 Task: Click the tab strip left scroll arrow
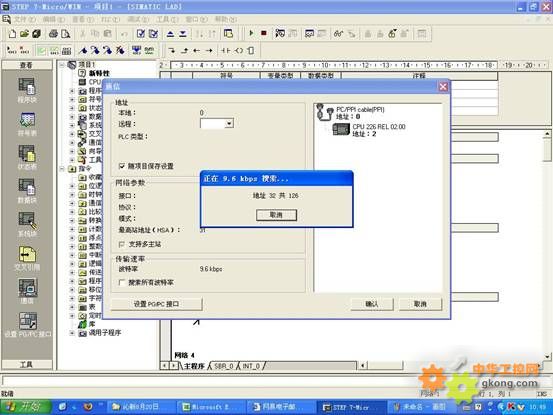(164, 366)
